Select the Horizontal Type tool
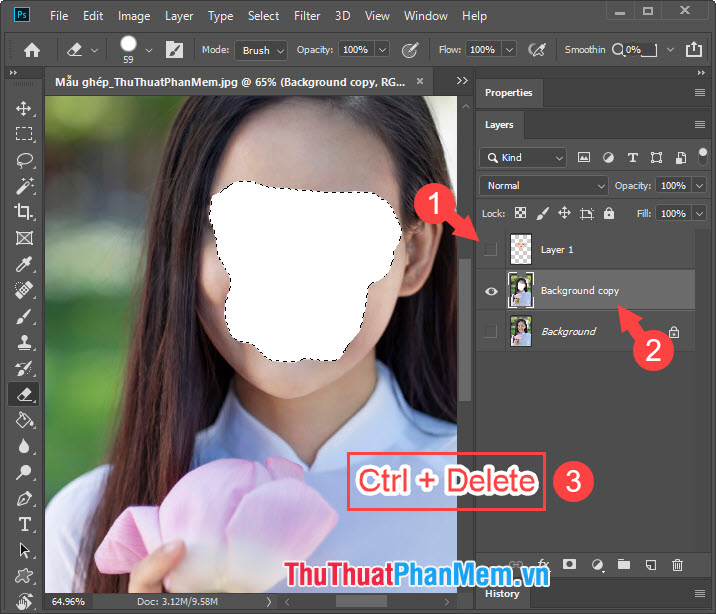Image resolution: width=716 pixels, height=614 pixels. coord(24,524)
